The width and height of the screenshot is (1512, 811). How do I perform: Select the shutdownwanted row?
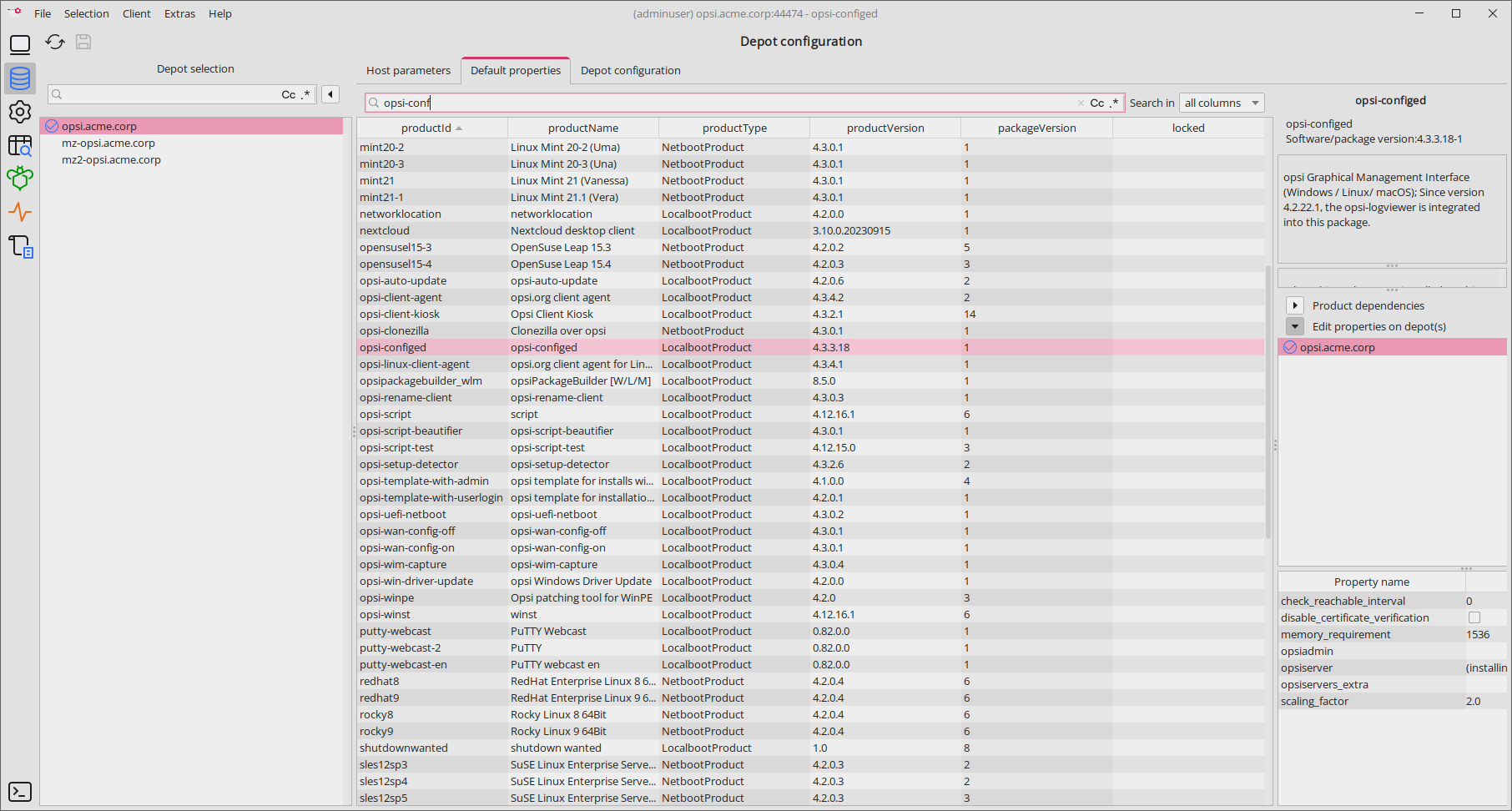click(810, 748)
